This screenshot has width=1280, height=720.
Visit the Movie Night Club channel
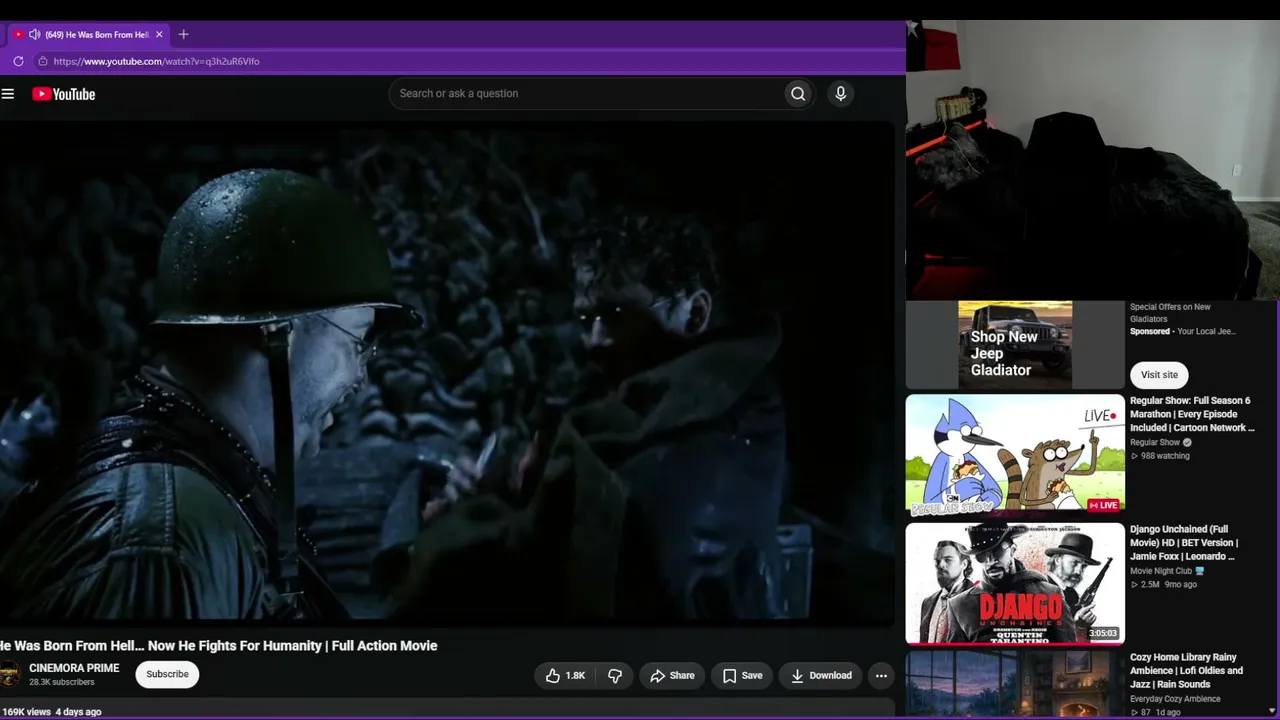1161,571
